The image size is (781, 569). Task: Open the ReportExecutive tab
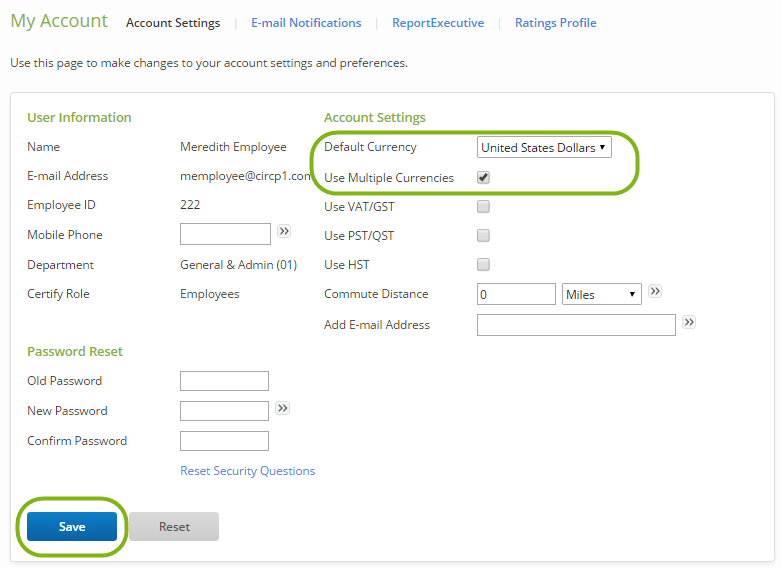[438, 23]
